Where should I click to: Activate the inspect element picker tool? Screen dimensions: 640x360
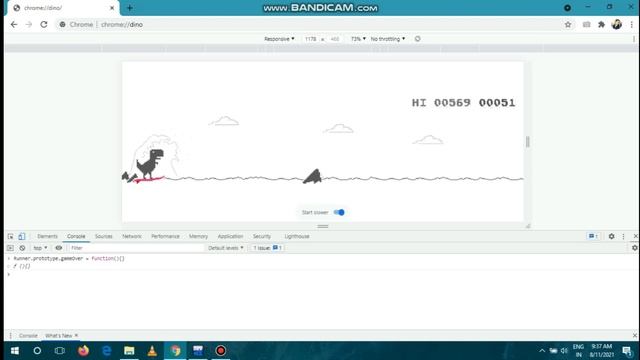11,236
